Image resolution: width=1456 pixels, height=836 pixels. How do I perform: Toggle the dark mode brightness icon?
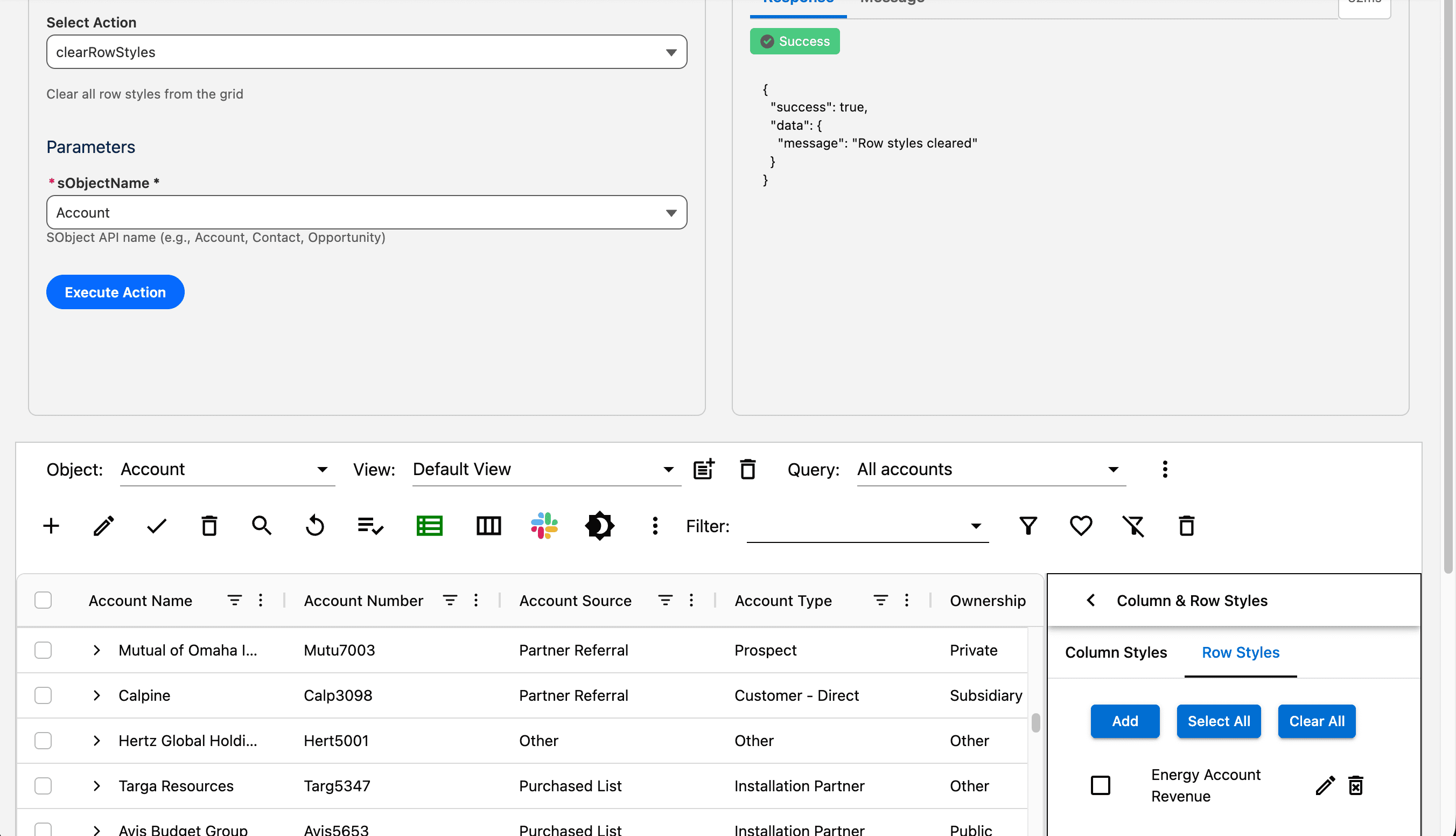click(x=600, y=526)
